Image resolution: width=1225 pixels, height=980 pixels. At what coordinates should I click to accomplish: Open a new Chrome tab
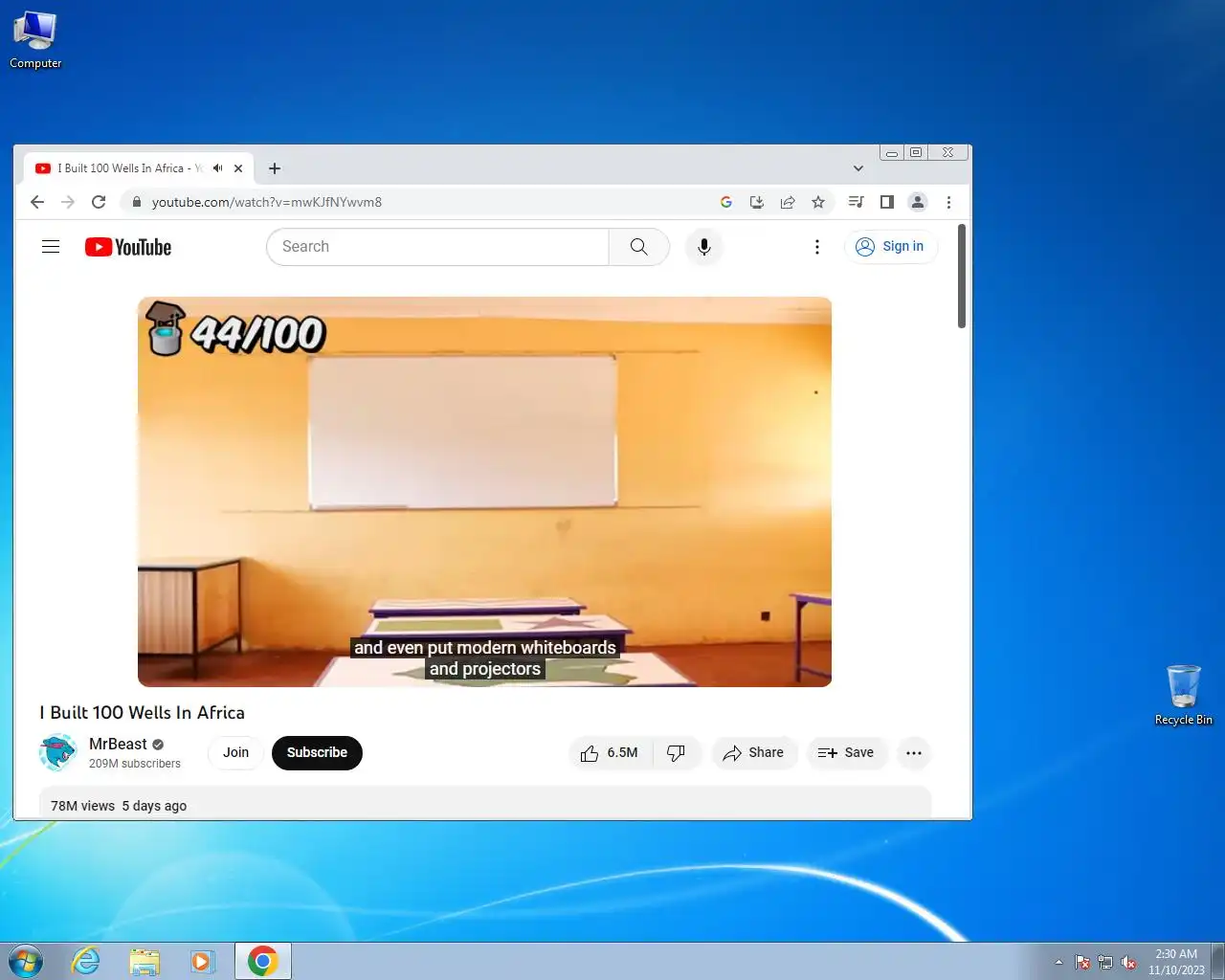275,168
